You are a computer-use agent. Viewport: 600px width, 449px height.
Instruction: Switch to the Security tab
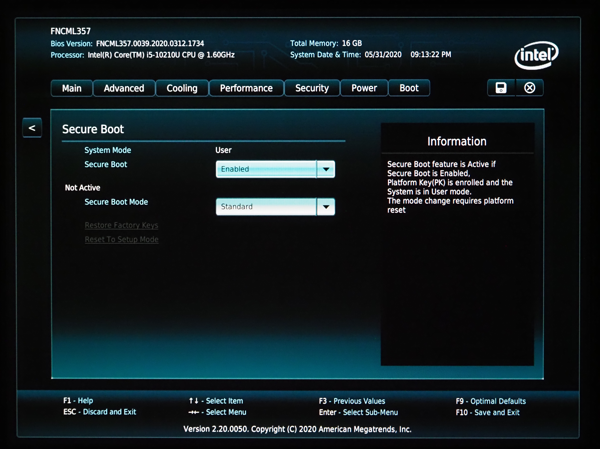tap(312, 88)
